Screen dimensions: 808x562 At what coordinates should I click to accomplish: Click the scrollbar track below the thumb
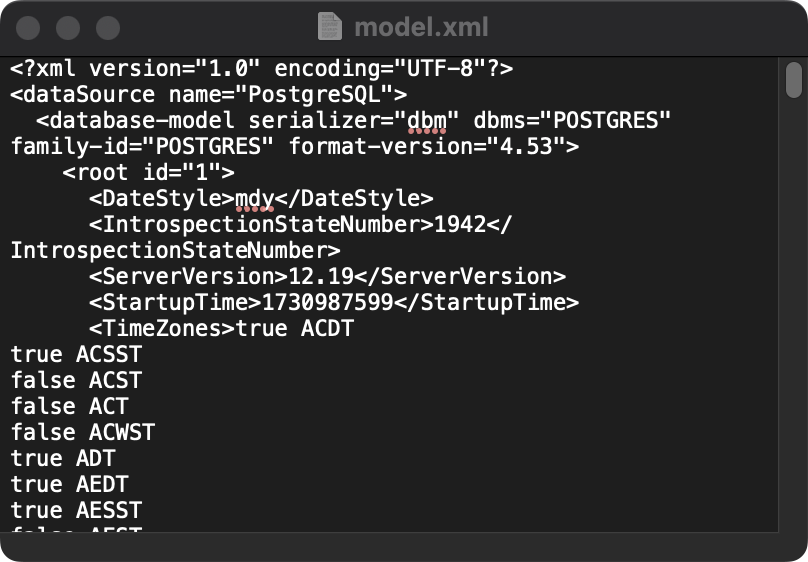[794, 350]
